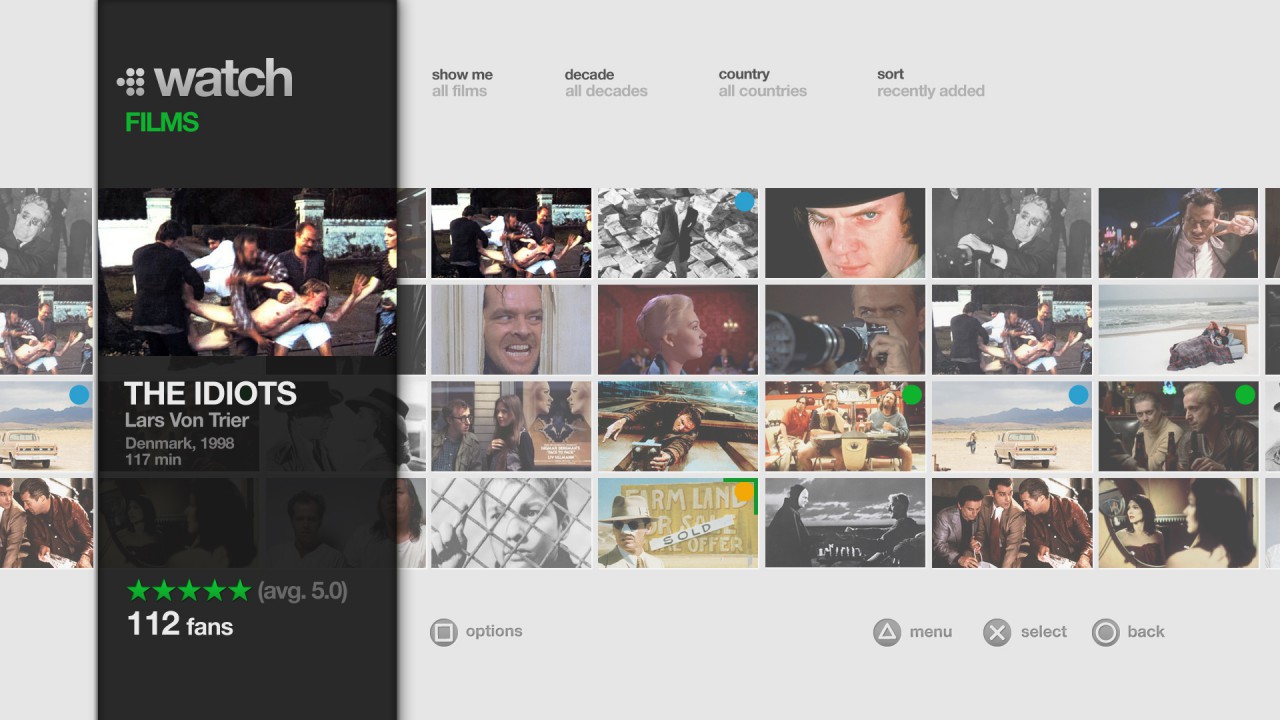Image resolution: width=1280 pixels, height=720 pixels.
Task: Open the sort recently added menu
Action: [x=929, y=84]
